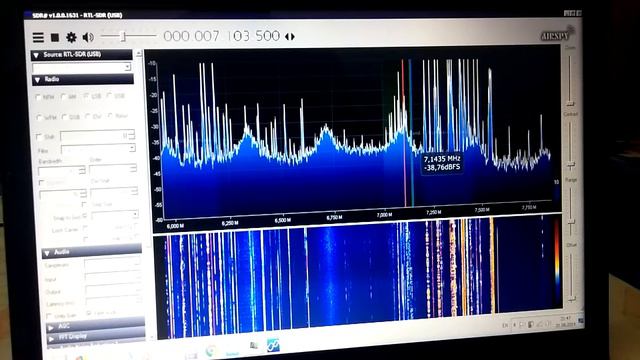
Task: Click the Shift frequency offset field
Action: coord(97,135)
